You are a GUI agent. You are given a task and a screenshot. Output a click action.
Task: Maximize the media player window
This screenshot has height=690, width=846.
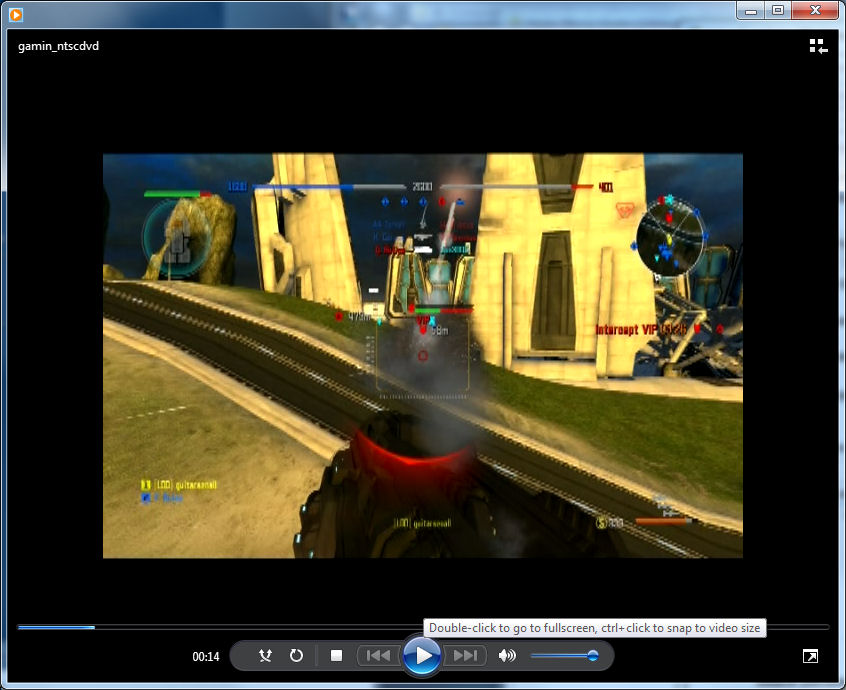coord(778,10)
